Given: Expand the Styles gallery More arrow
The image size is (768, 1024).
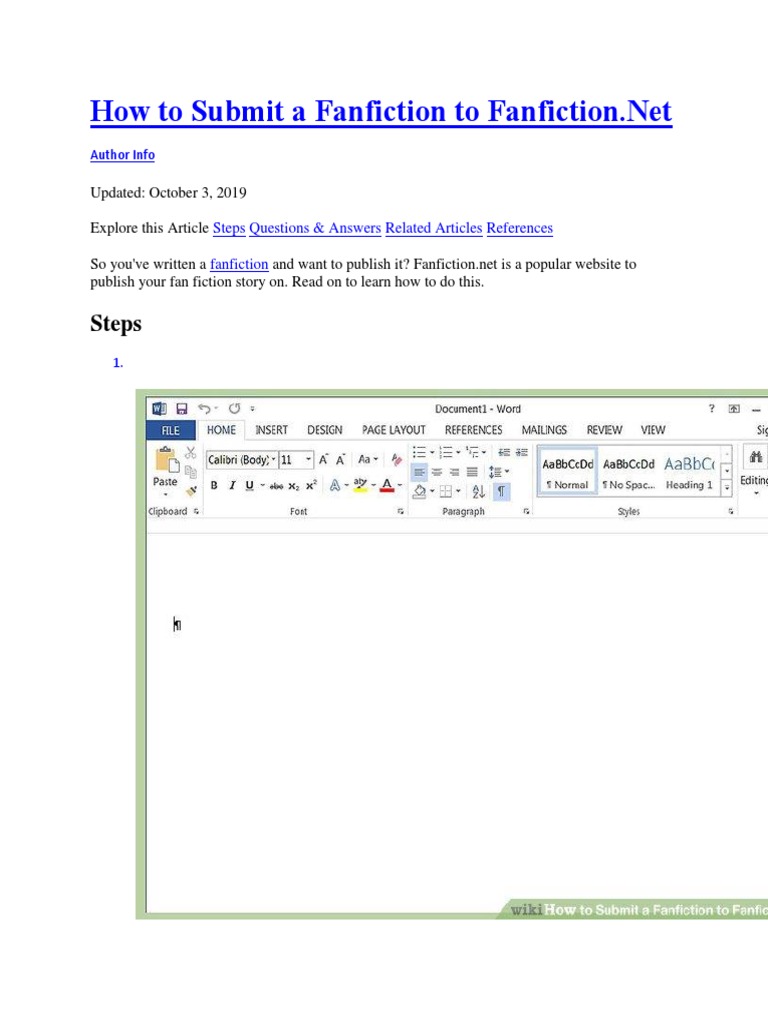Looking at the screenshot, I should [x=726, y=487].
